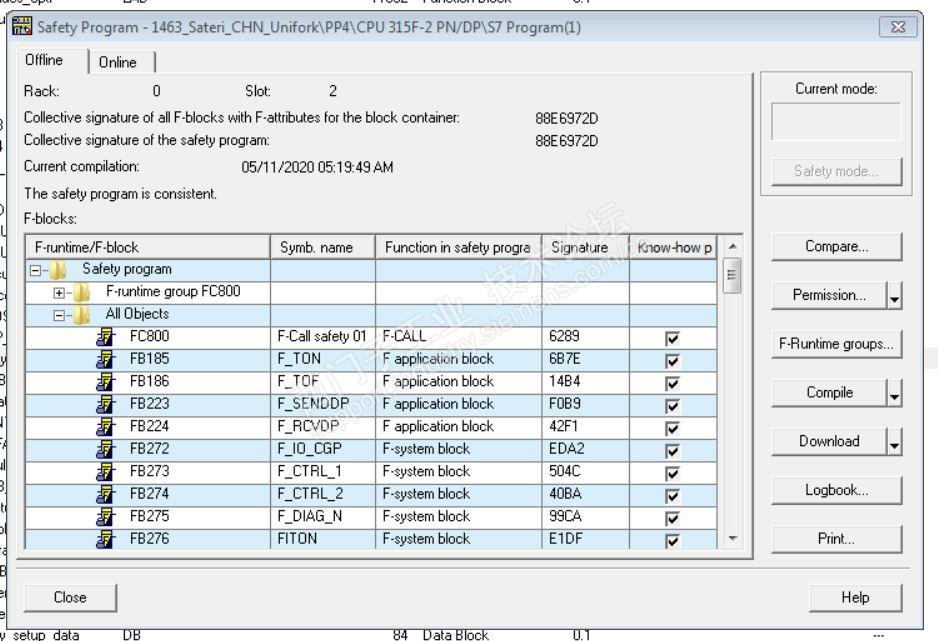This screenshot has width=938, height=641.
Task: Click the F-block icon for FB224
Action: [105, 427]
